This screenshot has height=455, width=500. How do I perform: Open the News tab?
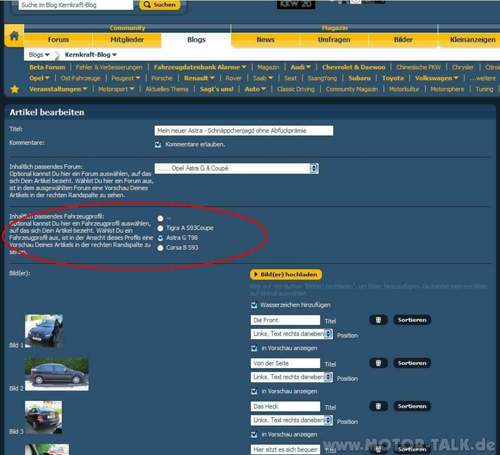[265, 40]
